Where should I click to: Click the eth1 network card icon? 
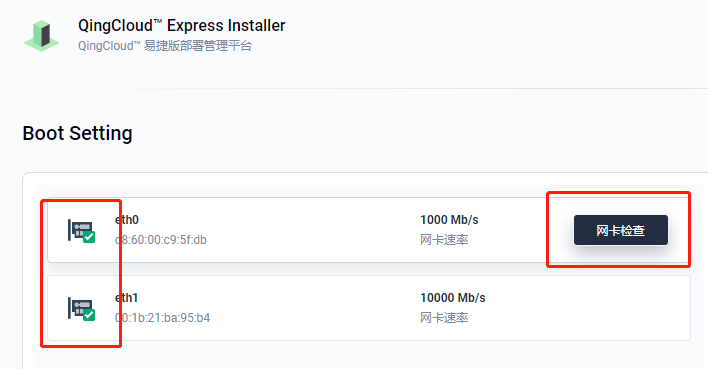[x=81, y=308]
